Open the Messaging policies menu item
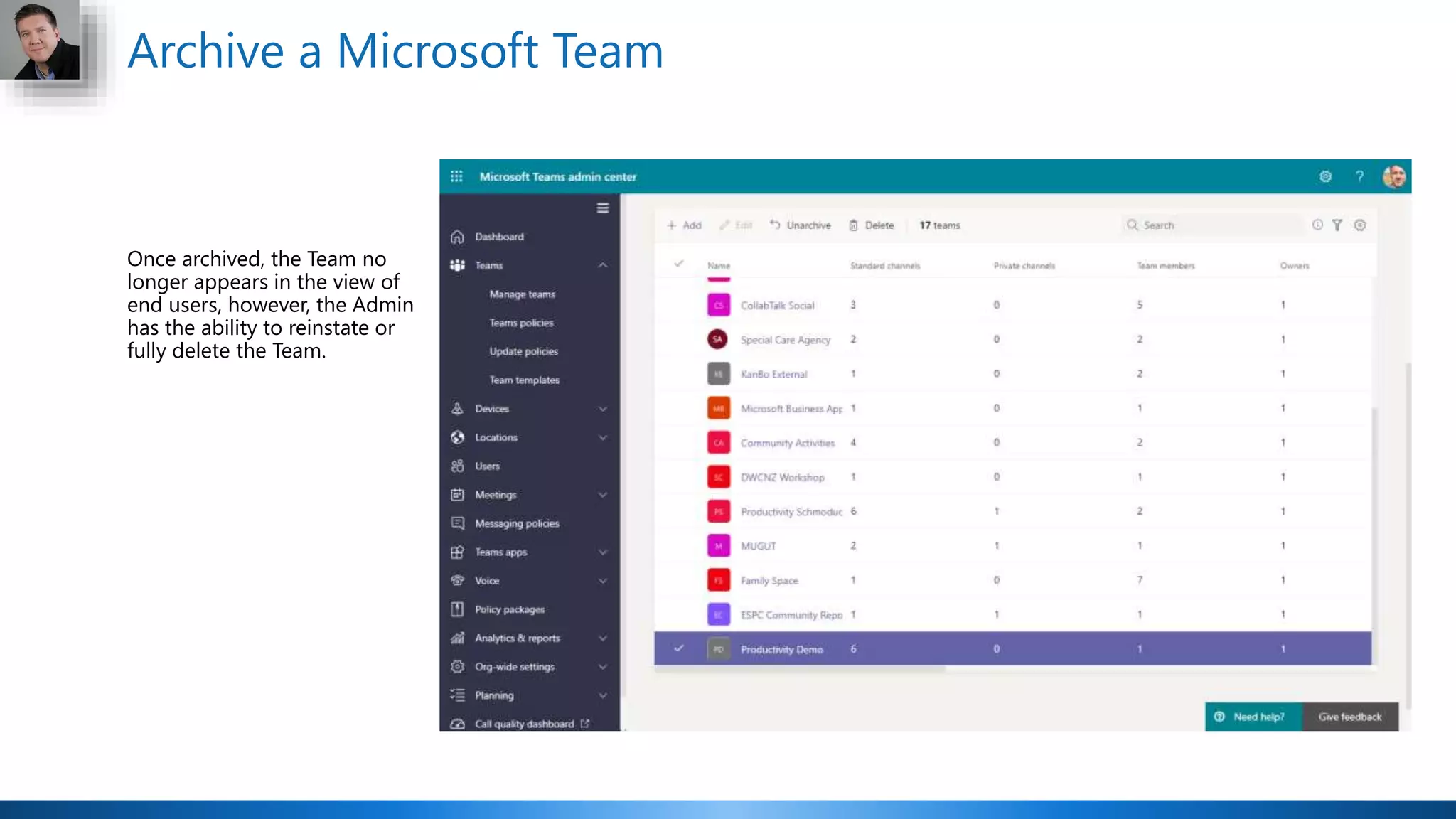Image resolution: width=1456 pixels, height=819 pixels. (517, 523)
